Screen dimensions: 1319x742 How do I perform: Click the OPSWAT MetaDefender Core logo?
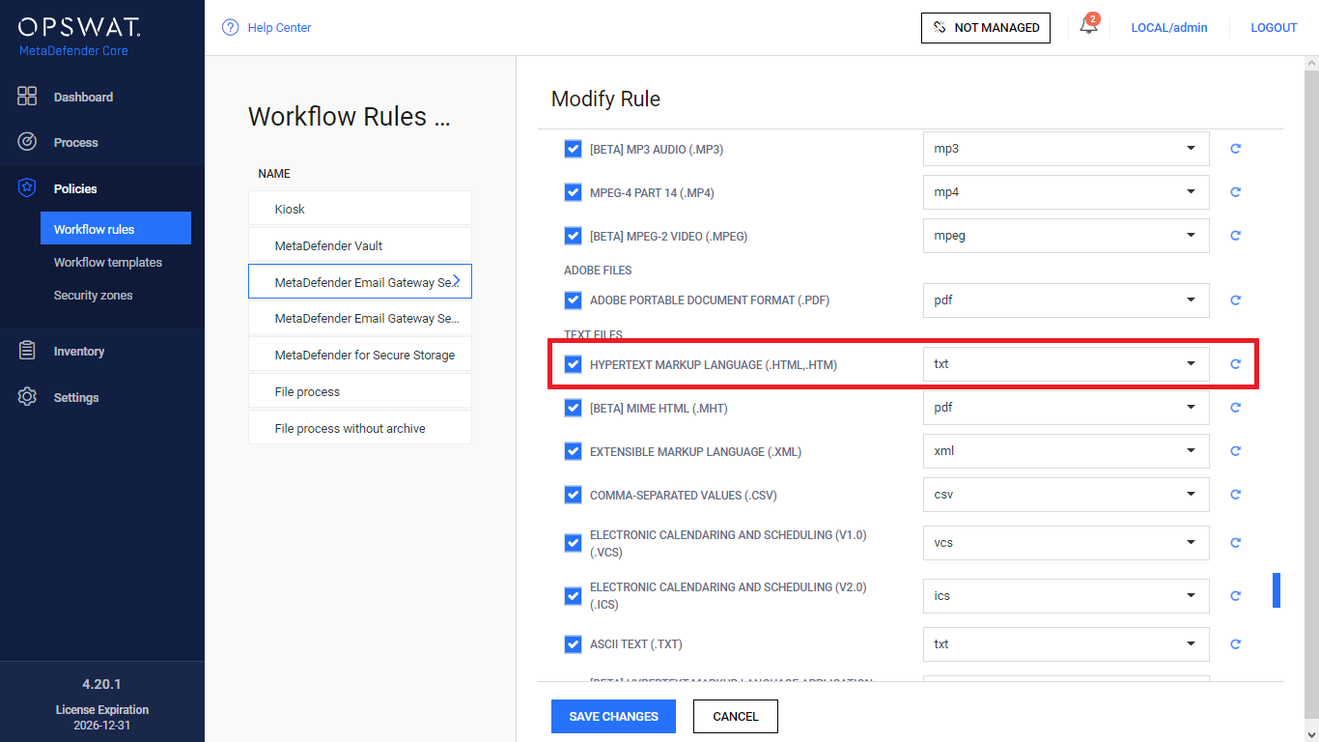79,36
